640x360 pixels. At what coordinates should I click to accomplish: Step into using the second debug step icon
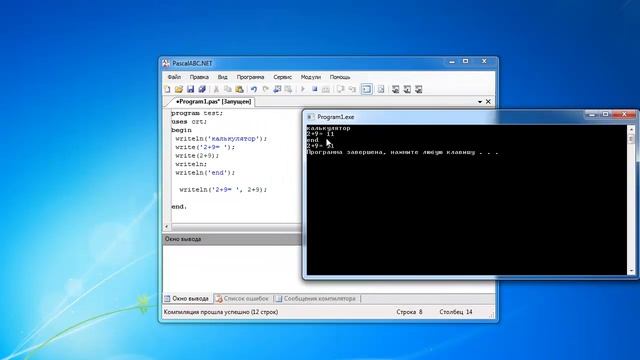[352, 89]
